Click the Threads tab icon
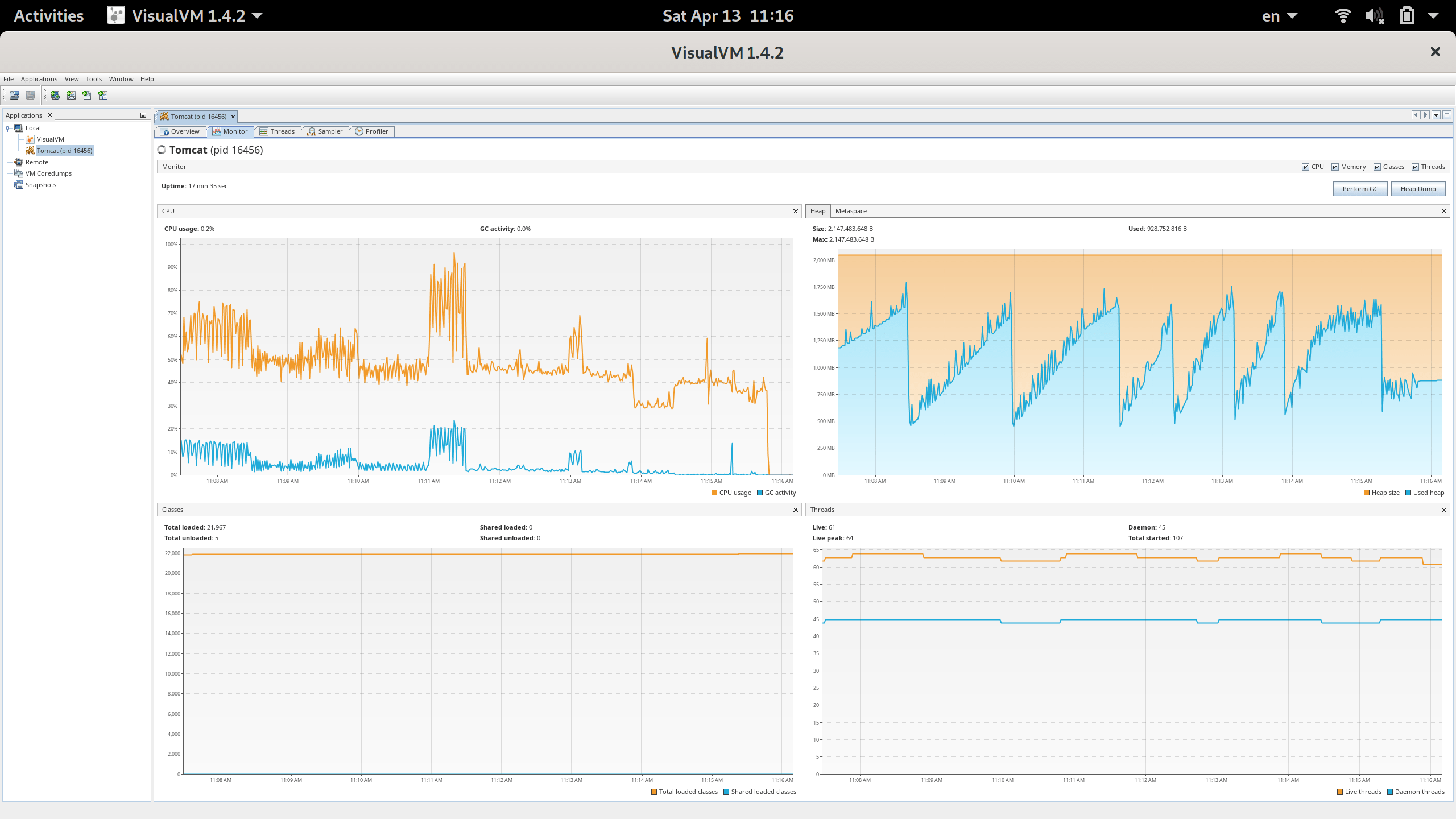The width and height of the screenshot is (1456, 819). (x=264, y=131)
